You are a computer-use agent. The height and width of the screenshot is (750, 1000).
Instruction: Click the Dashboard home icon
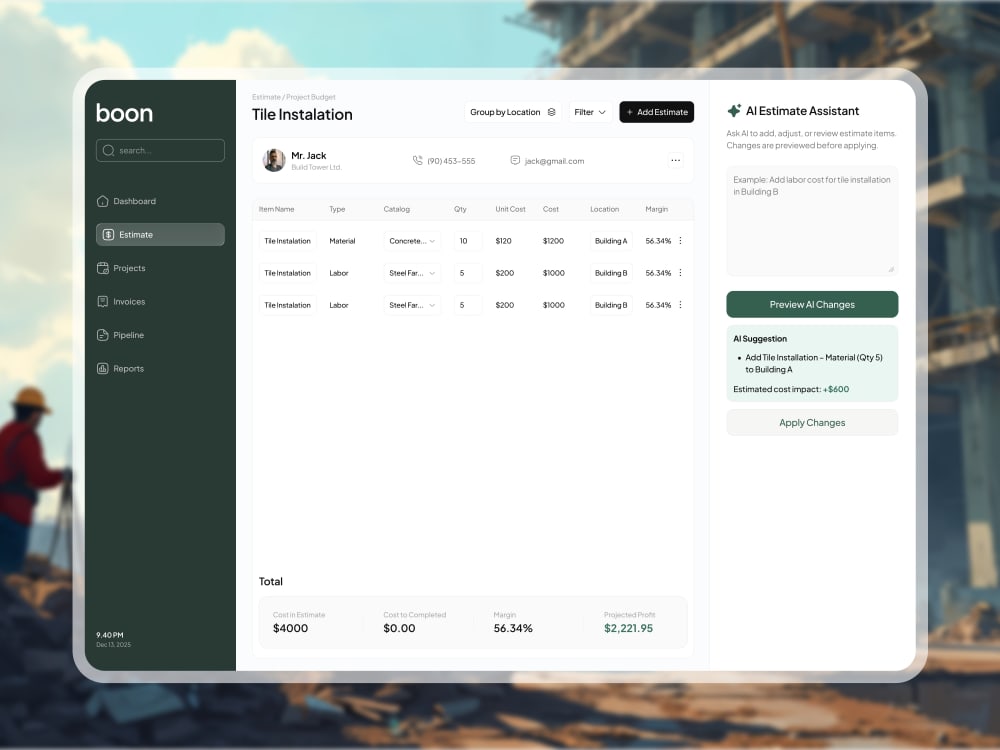pyautogui.click(x=103, y=201)
